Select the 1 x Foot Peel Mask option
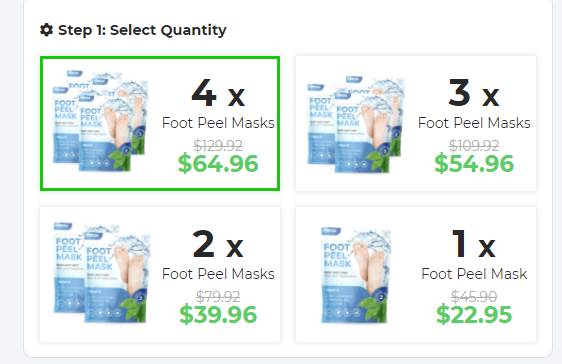562x364 pixels. 416,274
